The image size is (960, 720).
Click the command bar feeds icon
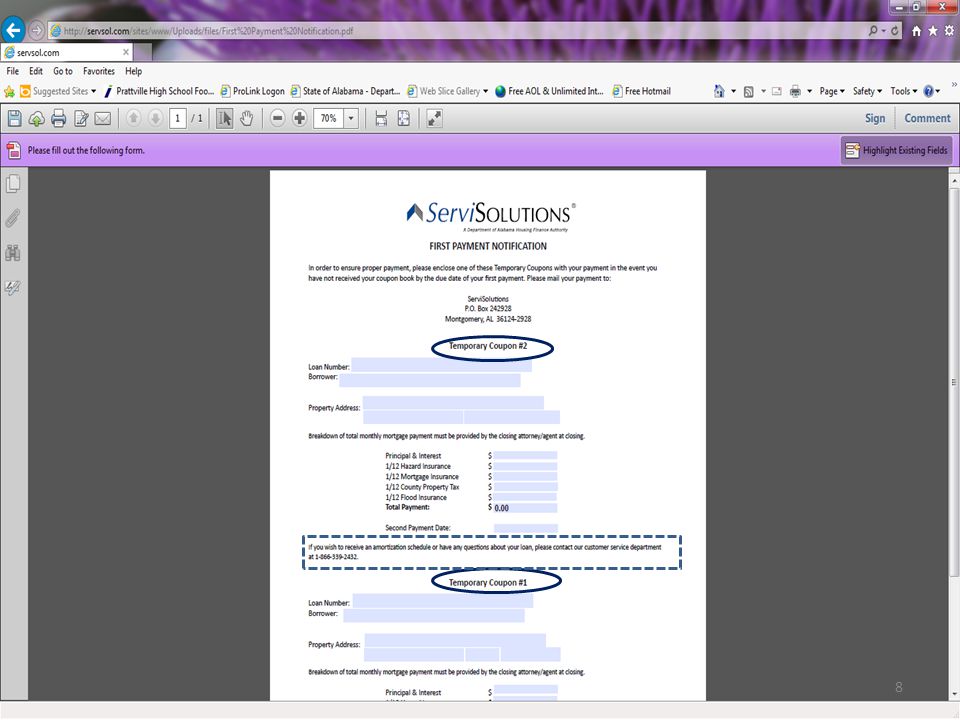tap(748, 91)
